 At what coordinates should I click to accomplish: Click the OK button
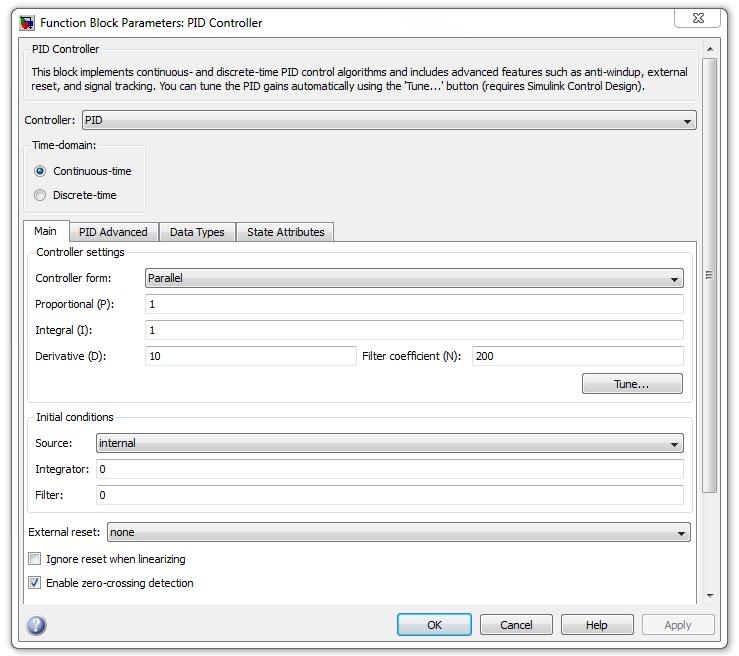point(434,625)
